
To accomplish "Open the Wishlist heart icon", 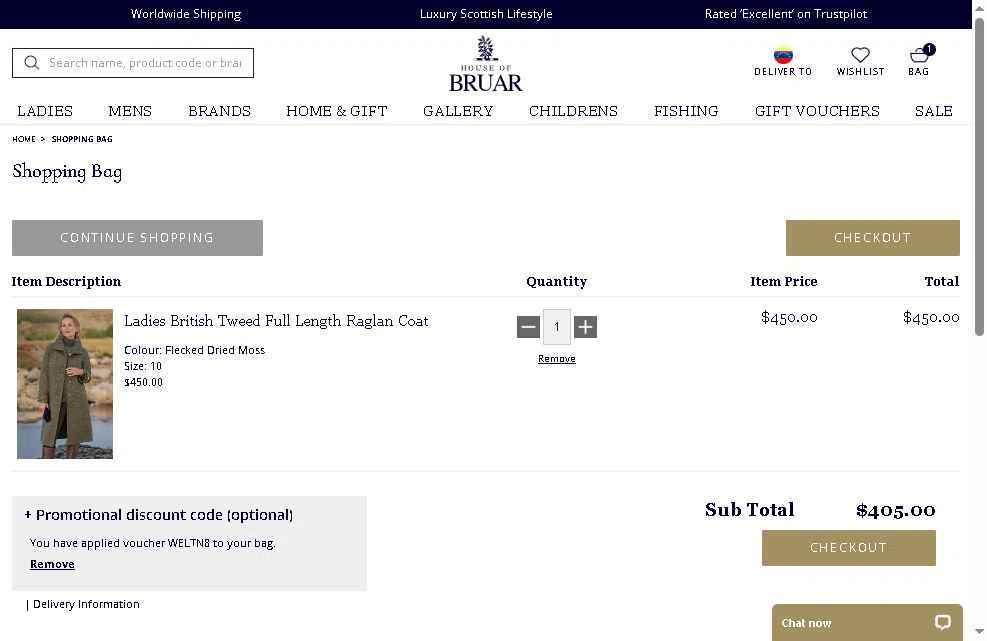I will click(x=860, y=55).
